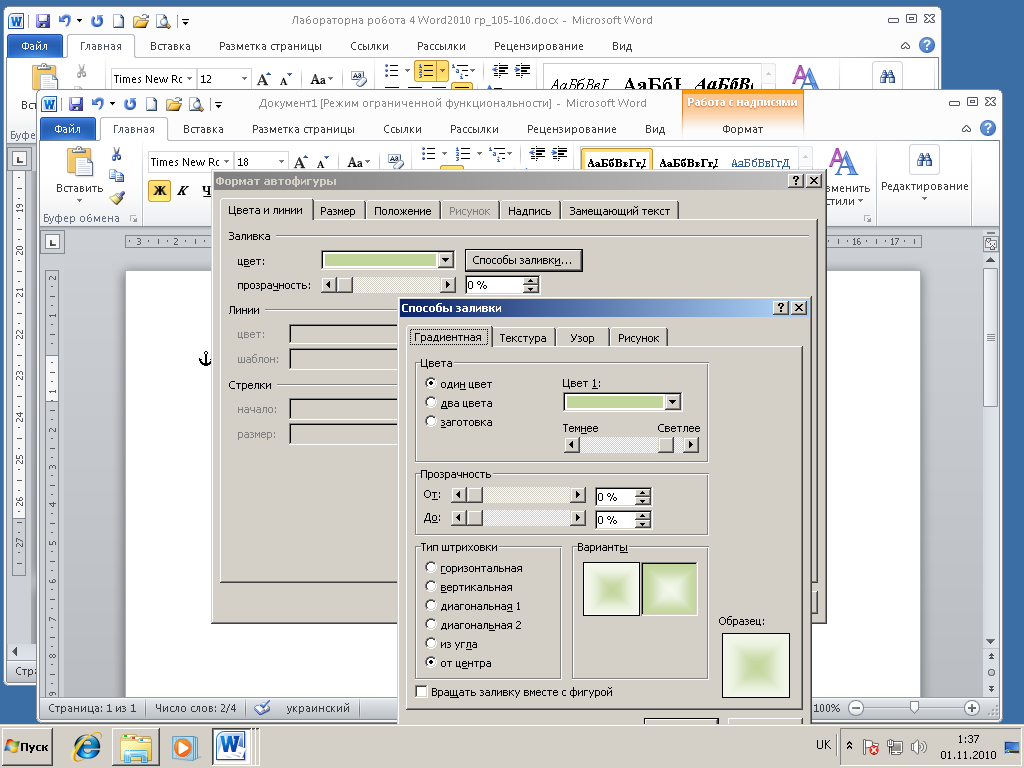This screenshot has height=768, width=1024.
Task: Click Redo icon in Документ1 quick access toolbar
Action: click(130, 104)
